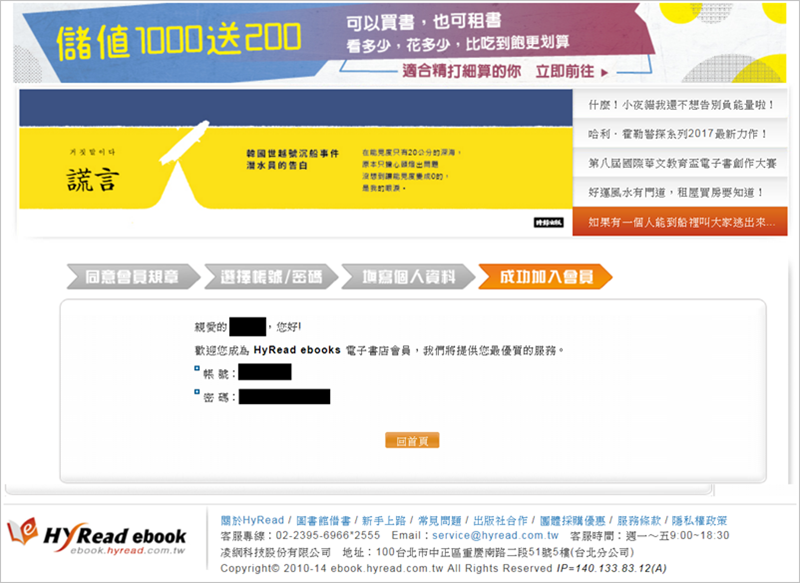The height and width of the screenshot is (583, 800).
Task: Select the 什麼！小夜貓 headline item
Action: (680, 104)
